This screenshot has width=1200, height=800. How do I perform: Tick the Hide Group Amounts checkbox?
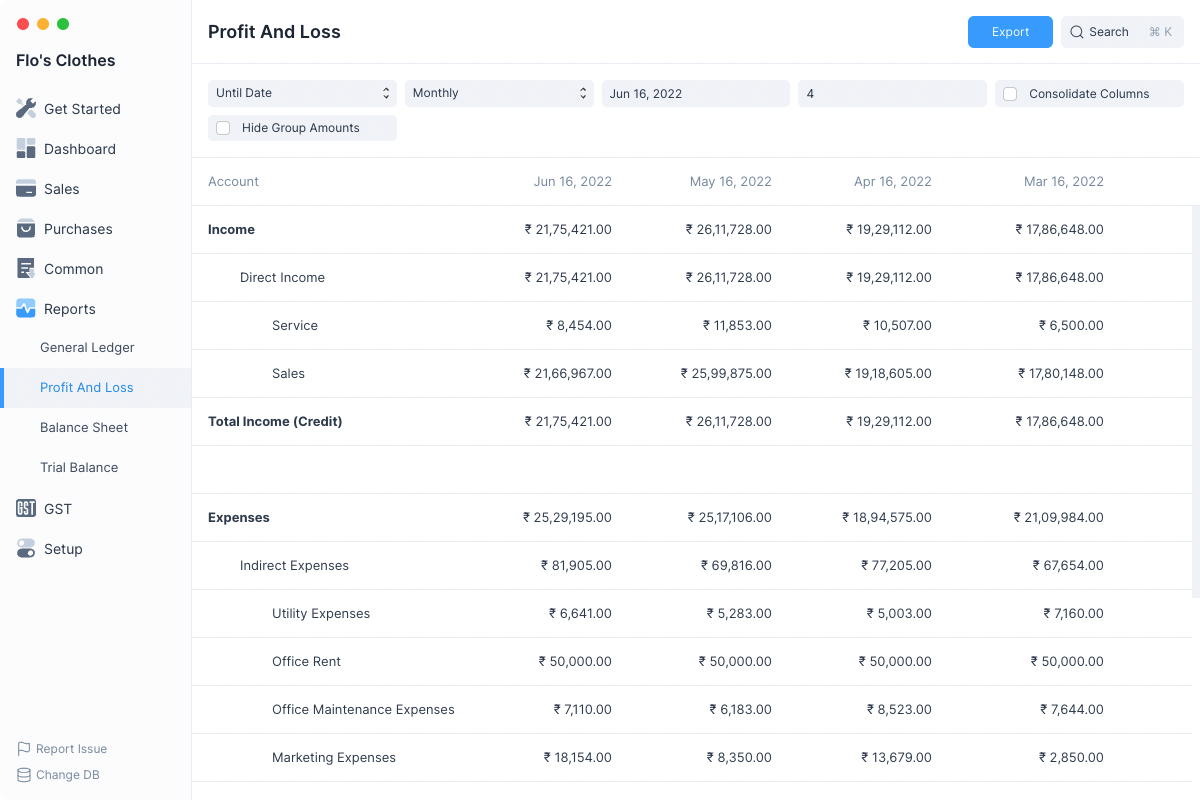223,128
